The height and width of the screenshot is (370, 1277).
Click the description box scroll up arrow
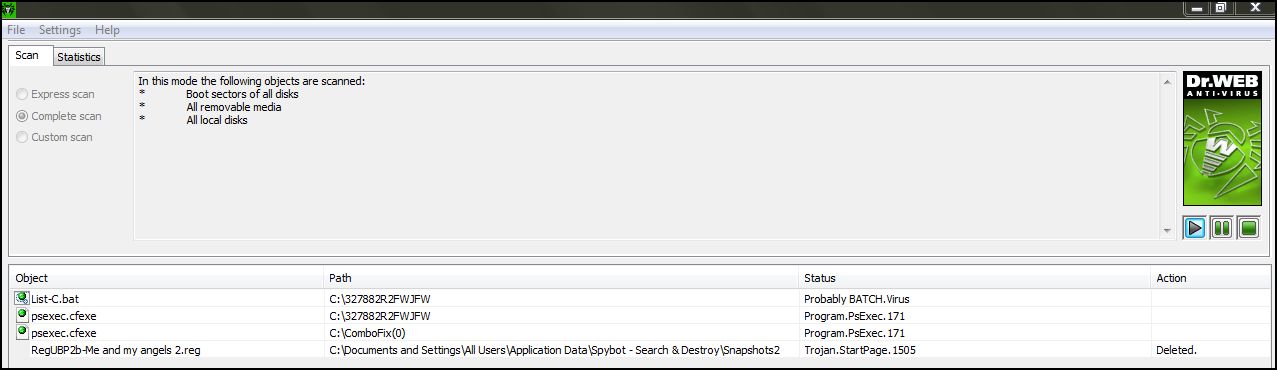[x=1167, y=81]
